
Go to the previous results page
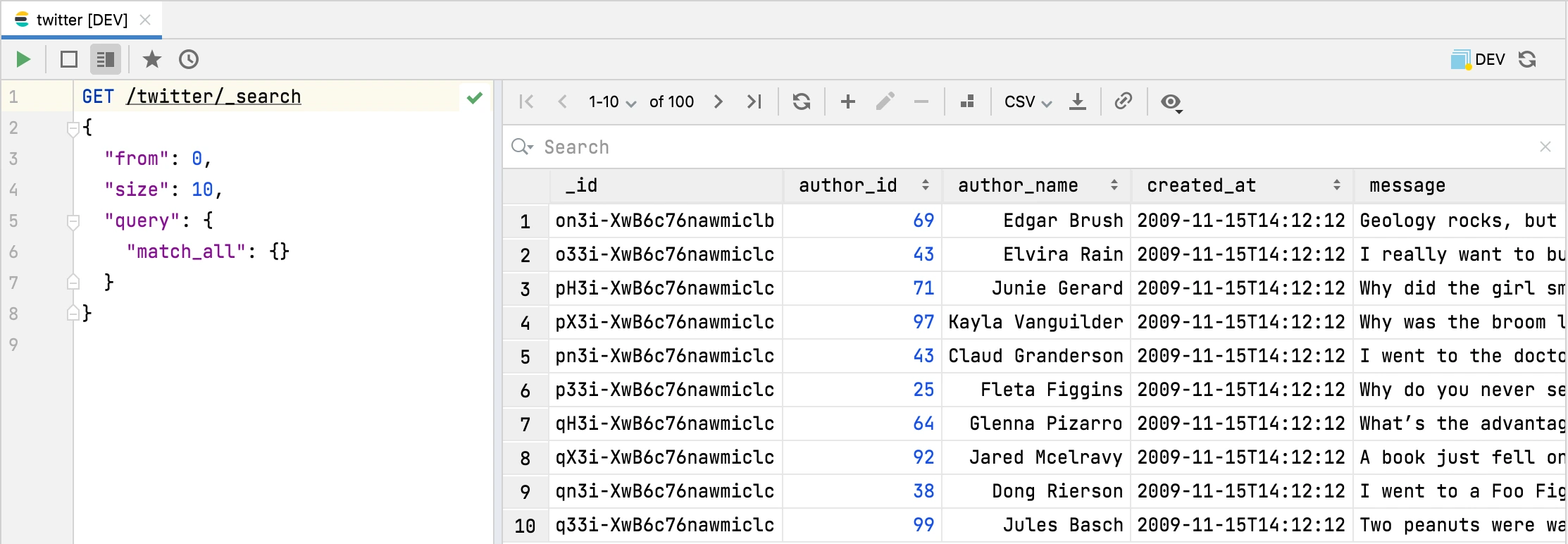pyautogui.click(x=562, y=101)
